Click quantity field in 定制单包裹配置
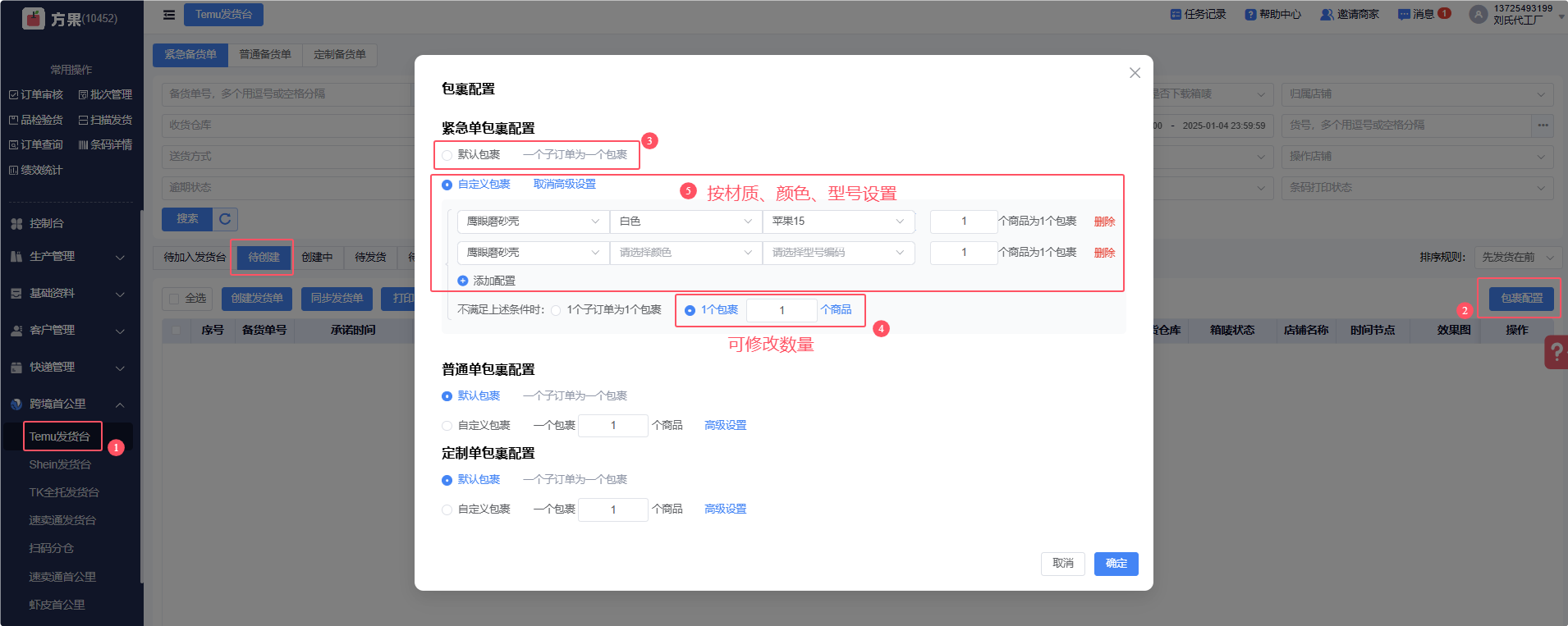Image resolution: width=1568 pixels, height=626 pixels. click(612, 509)
